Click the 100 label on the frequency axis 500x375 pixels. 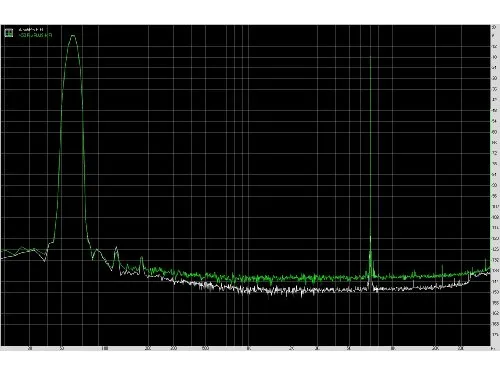105,349
